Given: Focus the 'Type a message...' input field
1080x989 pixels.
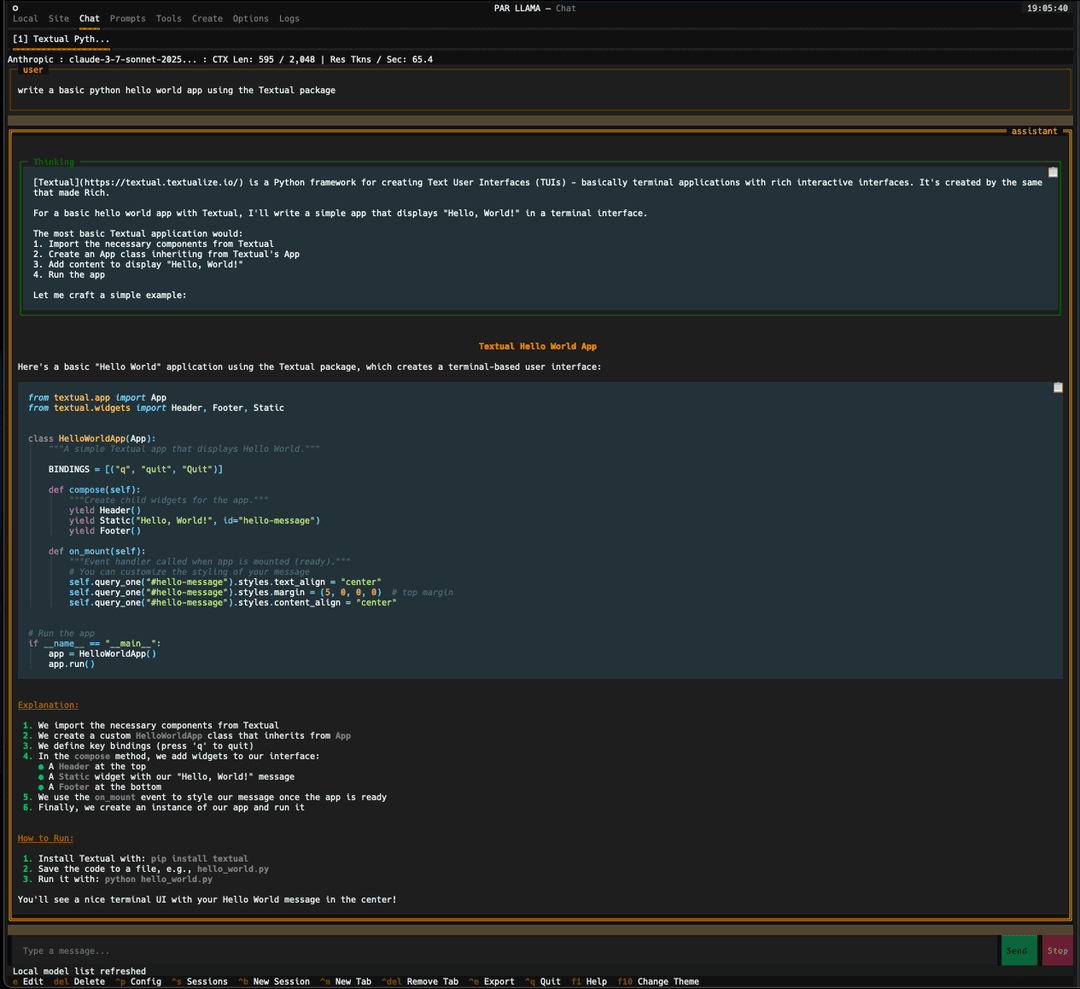Looking at the screenshot, I should (x=503, y=950).
